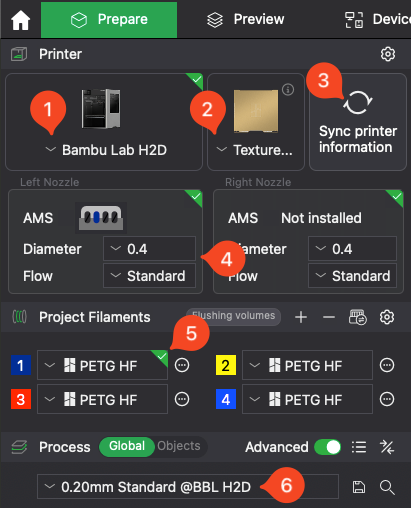Open filament 2 more options icon

(x=387, y=365)
